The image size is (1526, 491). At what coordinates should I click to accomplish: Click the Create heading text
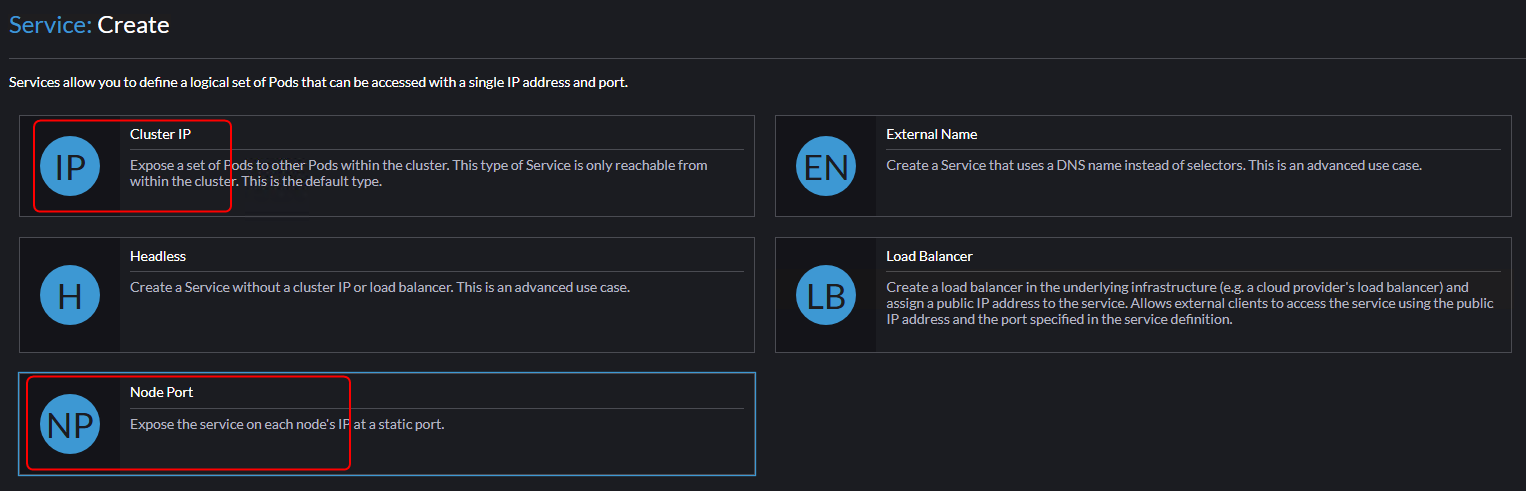[x=133, y=25]
